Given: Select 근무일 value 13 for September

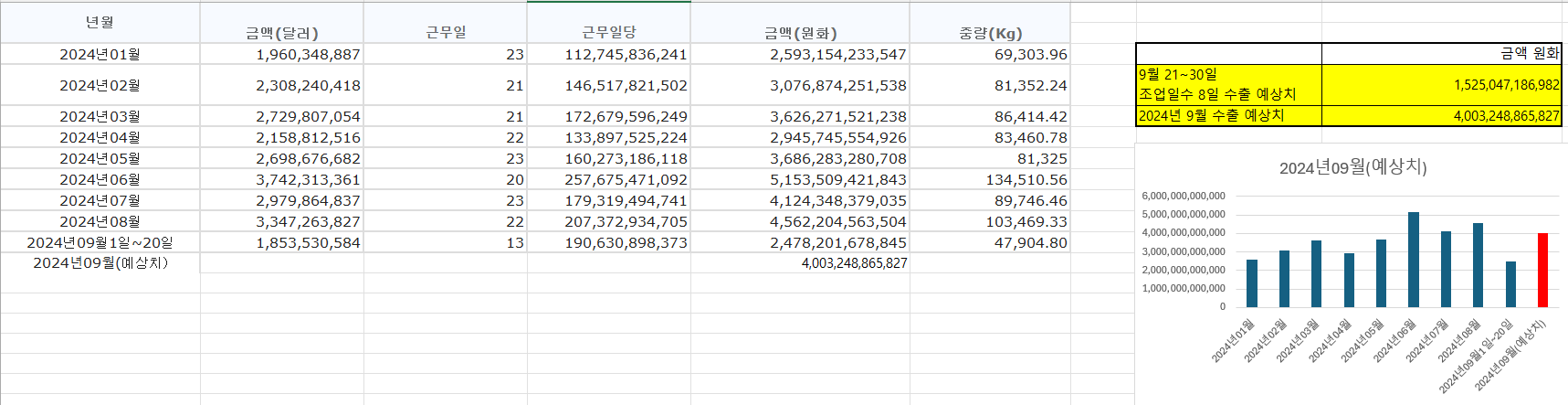Looking at the screenshot, I should (x=446, y=242).
